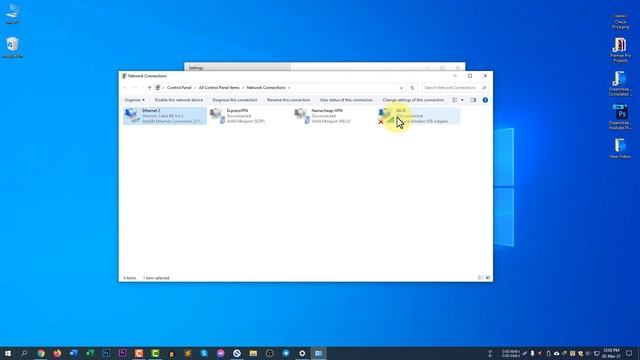Open taskbar search magnifier

click(x=24, y=353)
